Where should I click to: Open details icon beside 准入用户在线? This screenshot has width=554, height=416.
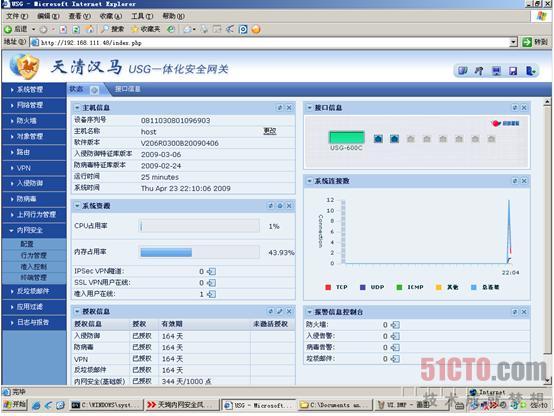click(211, 294)
